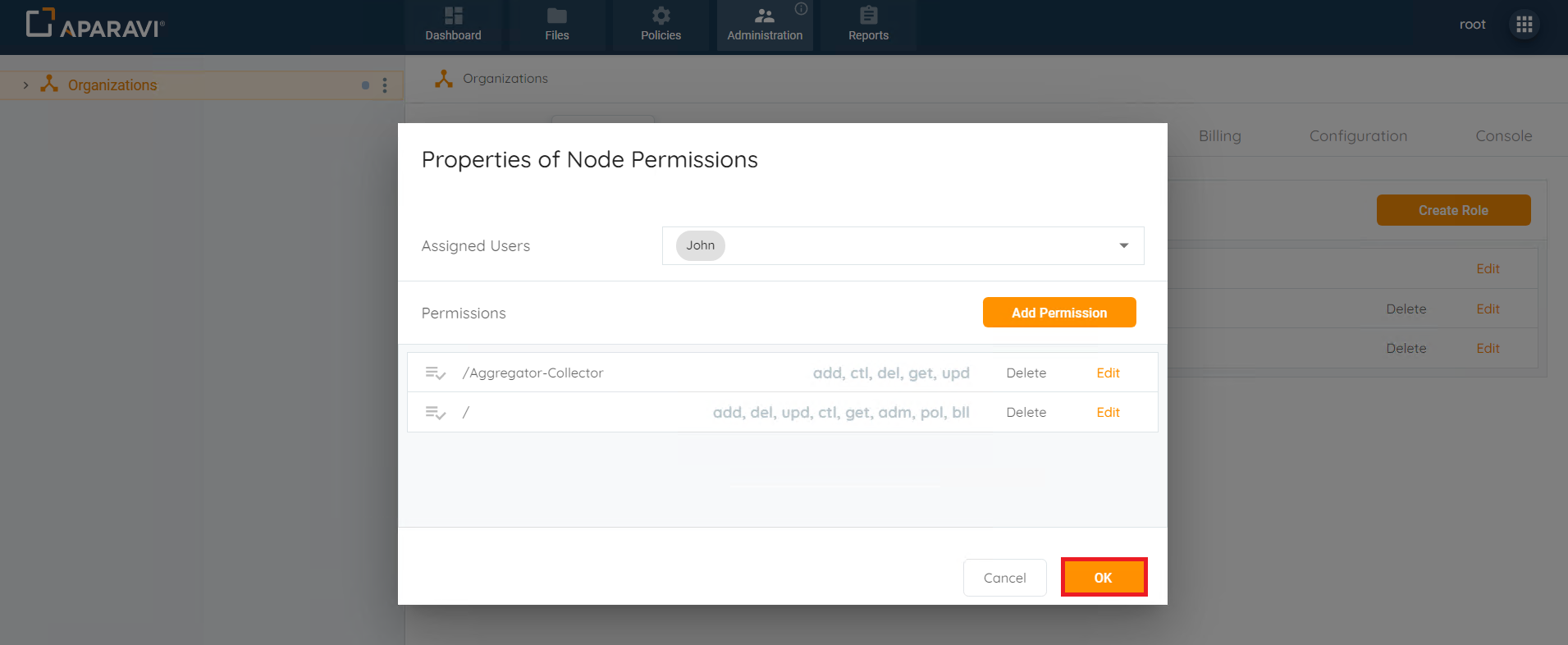Click the list icon beside root path /
The width and height of the screenshot is (1568, 645).
coord(435,413)
